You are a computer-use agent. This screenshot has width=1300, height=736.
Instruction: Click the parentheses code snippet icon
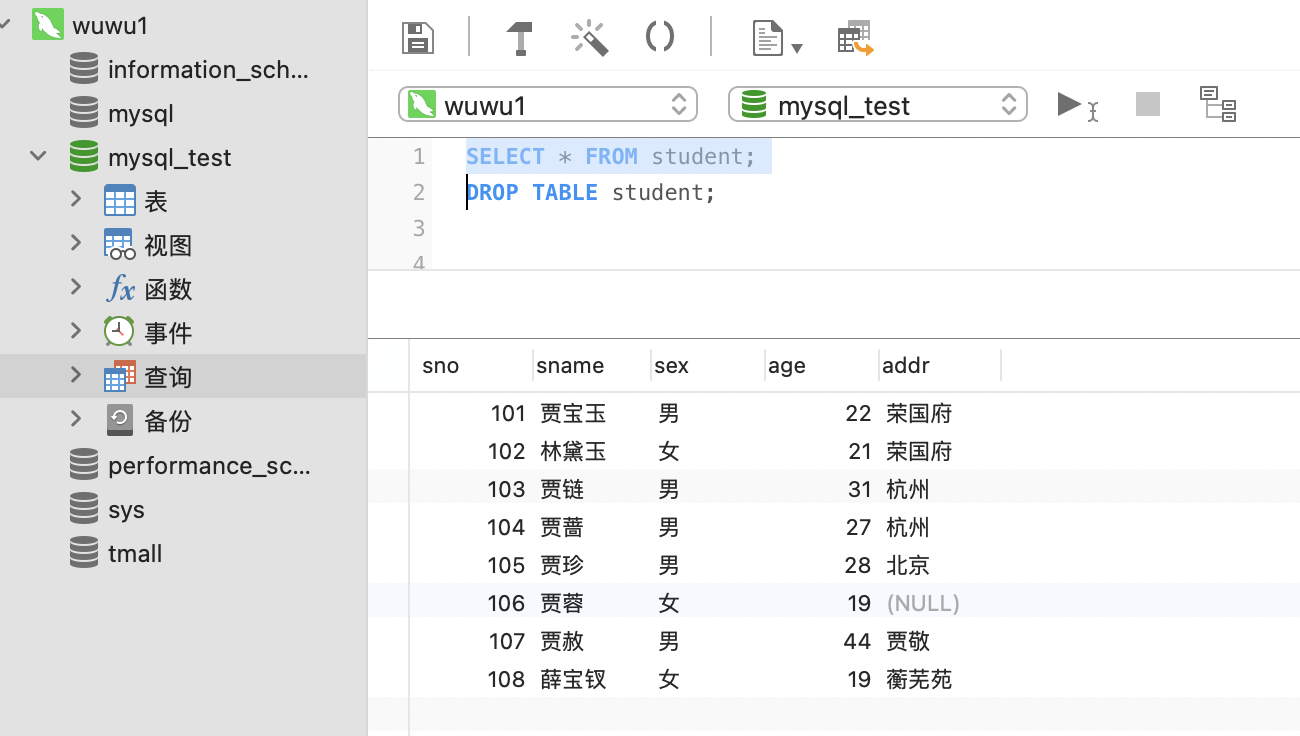[x=660, y=38]
